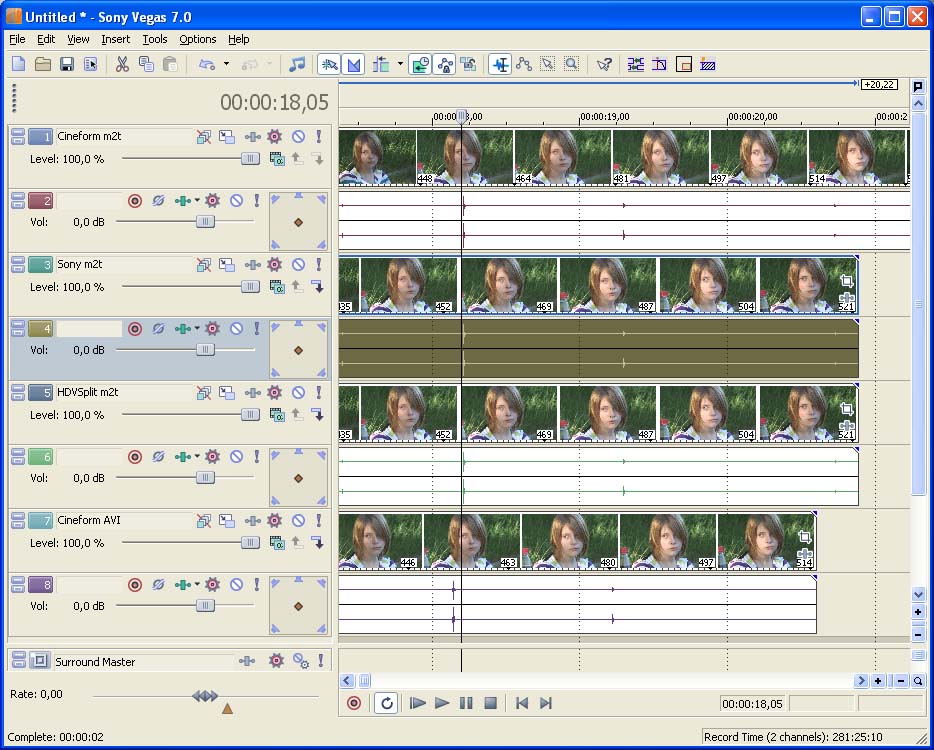Screen dimensions: 934x750
Task: Open Track FX on HDVSplit m2t track
Action: pos(253,393)
